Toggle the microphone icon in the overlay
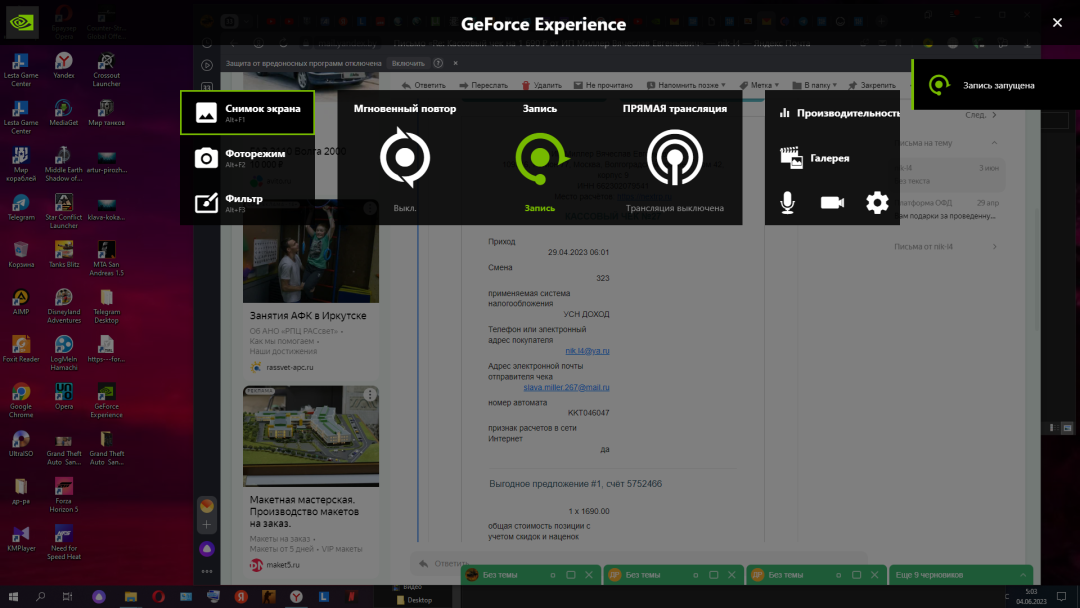Viewport: 1080px width, 608px height. pos(787,202)
